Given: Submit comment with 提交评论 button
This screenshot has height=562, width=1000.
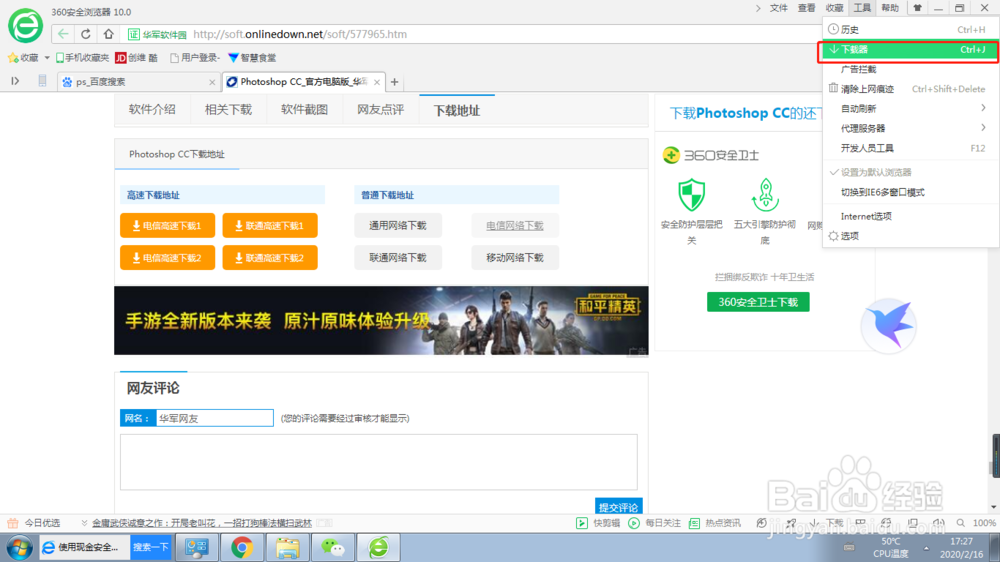Looking at the screenshot, I should click(619, 507).
